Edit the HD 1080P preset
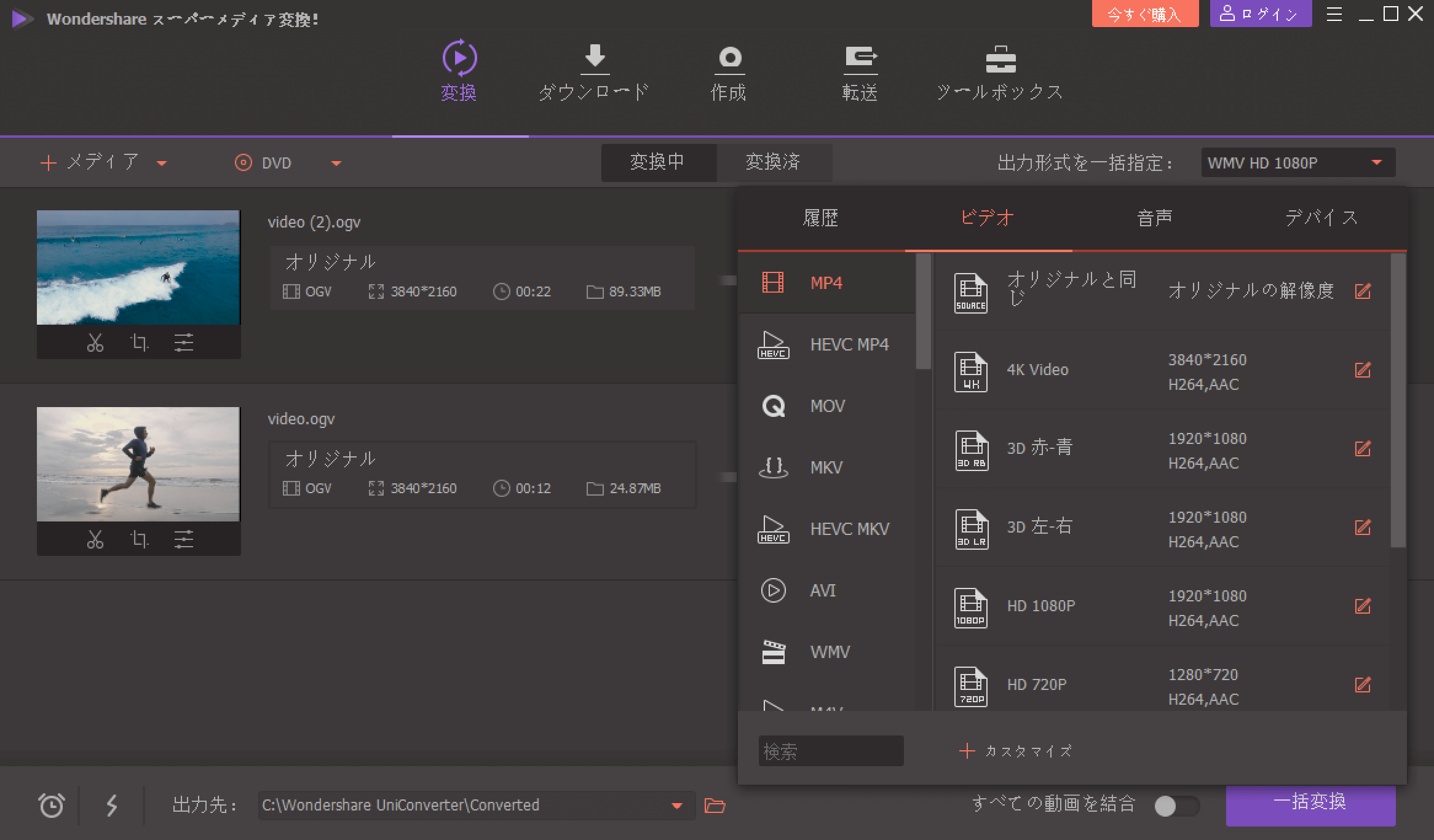 pyautogui.click(x=1363, y=606)
